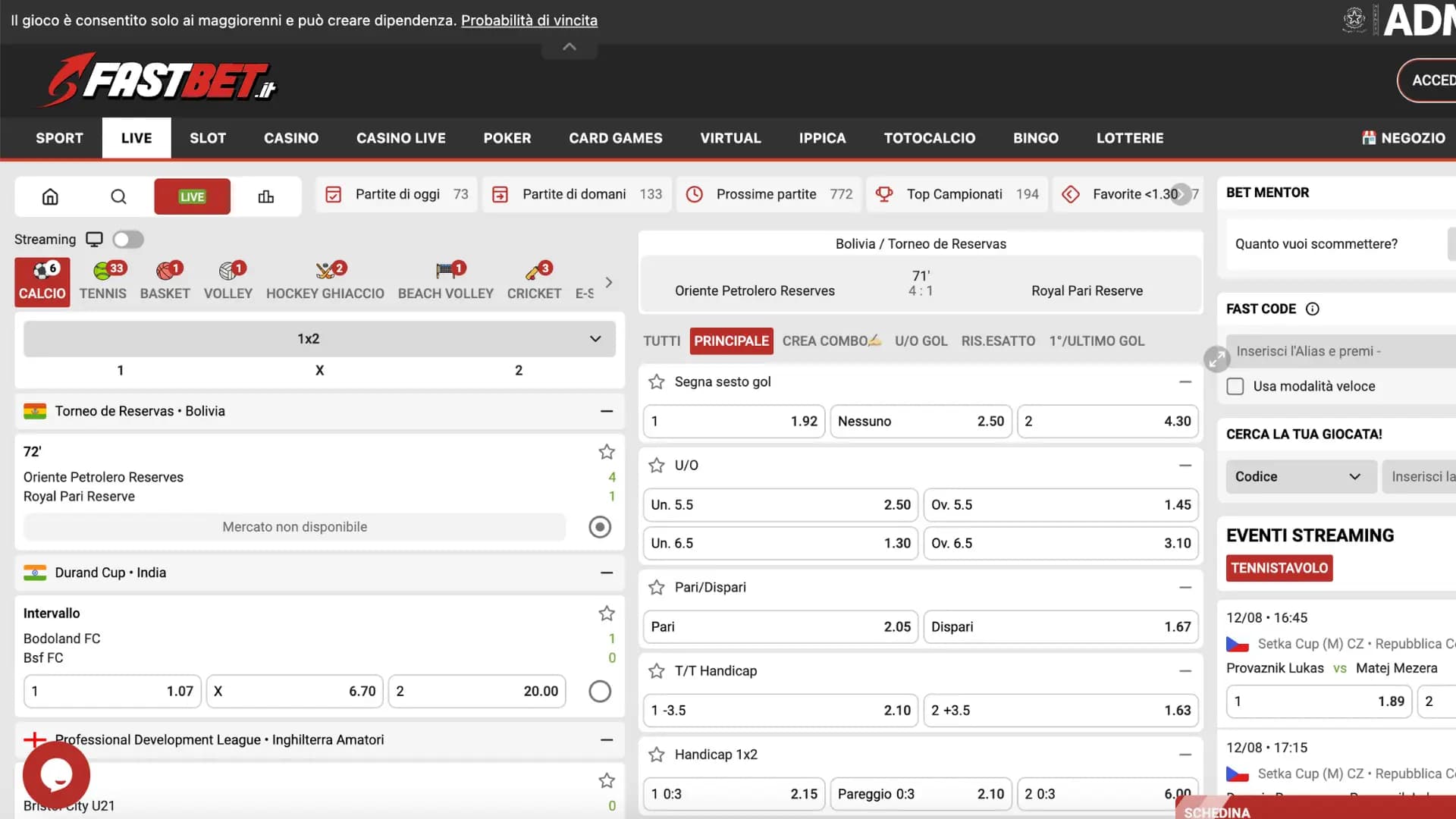This screenshot has width=1456, height=819.
Task: Expand Top Campionati filter with 194 events
Action: pyautogui.click(x=955, y=195)
